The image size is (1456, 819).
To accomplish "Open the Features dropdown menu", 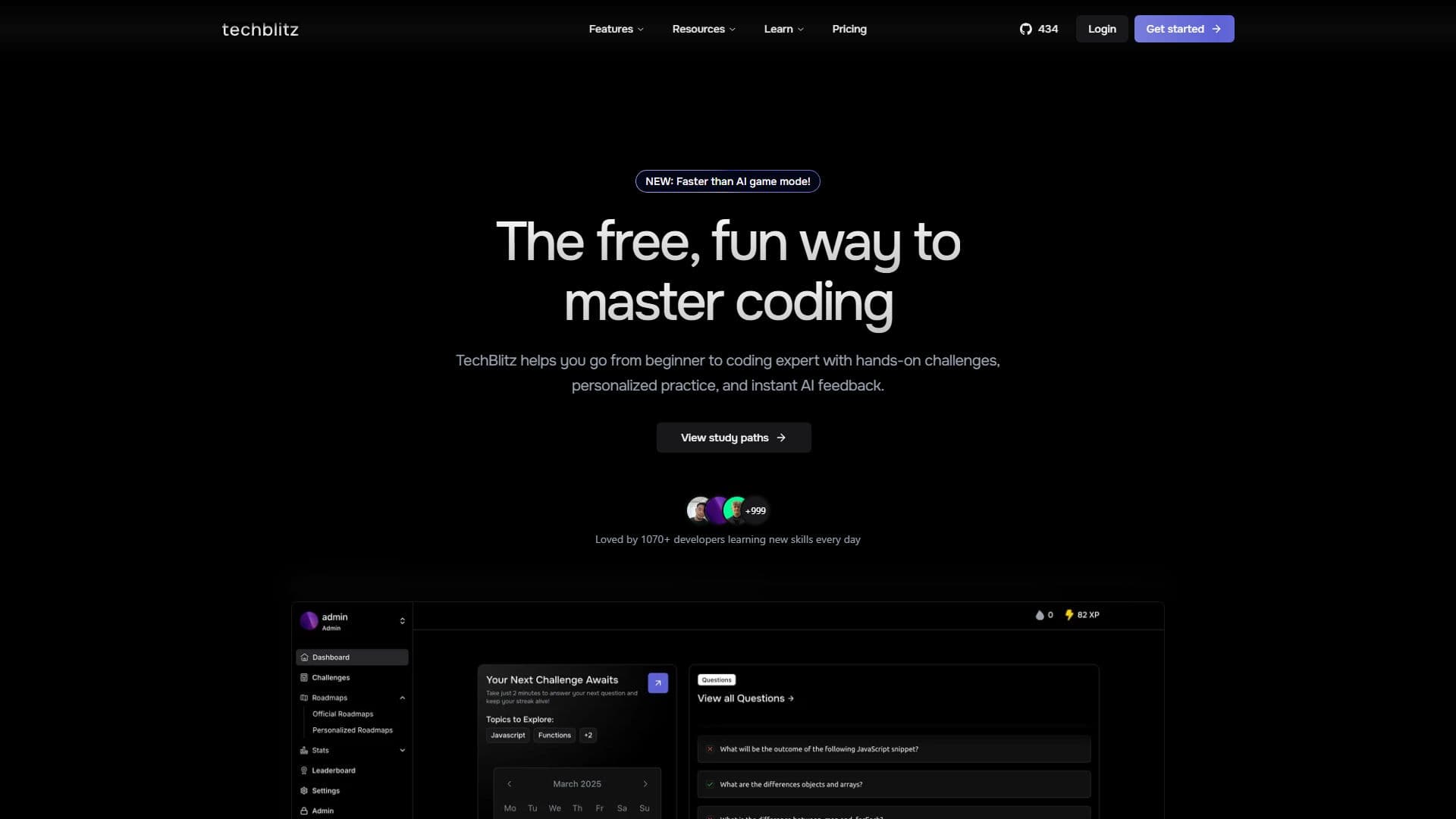I will [x=616, y=29].
